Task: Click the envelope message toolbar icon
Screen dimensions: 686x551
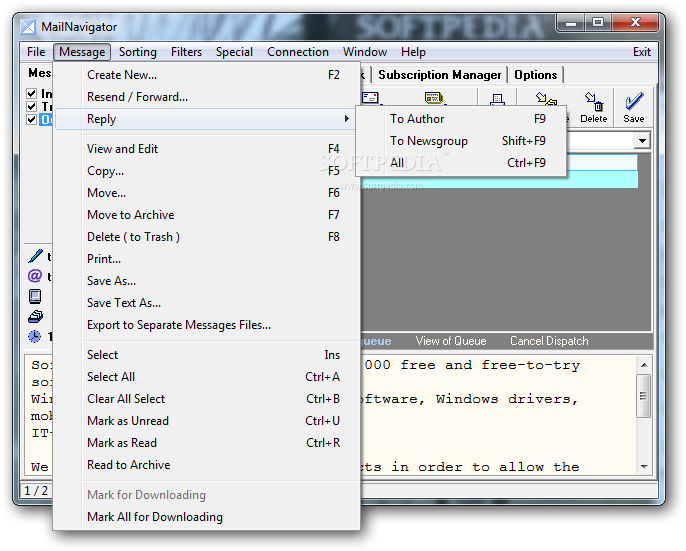Action: point(371,98)
